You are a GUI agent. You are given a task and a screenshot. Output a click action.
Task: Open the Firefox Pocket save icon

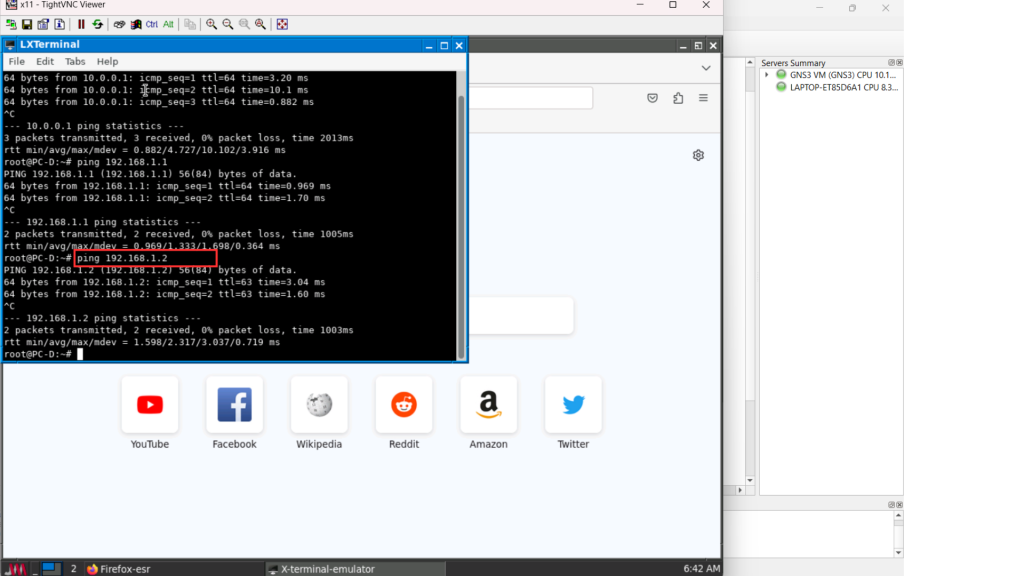(652, 98)
